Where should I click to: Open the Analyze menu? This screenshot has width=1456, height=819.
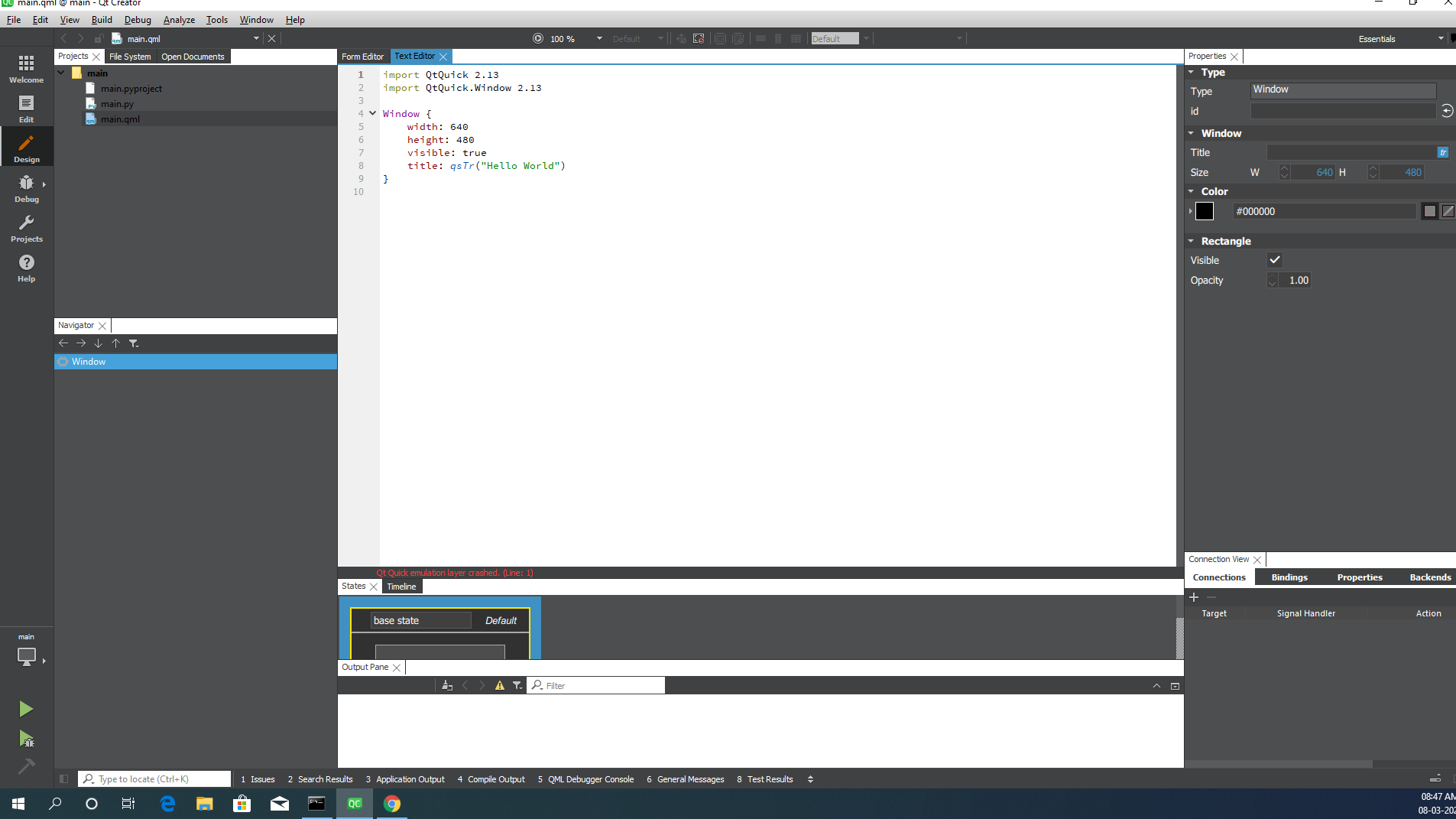tap(179, 20)
